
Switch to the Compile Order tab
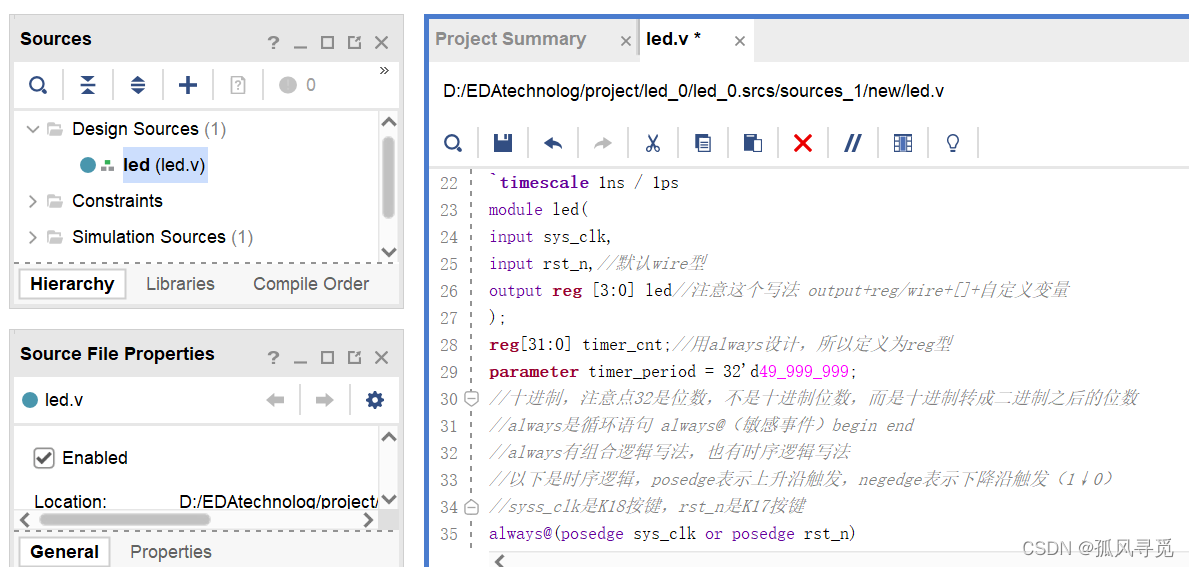[311, 284]
